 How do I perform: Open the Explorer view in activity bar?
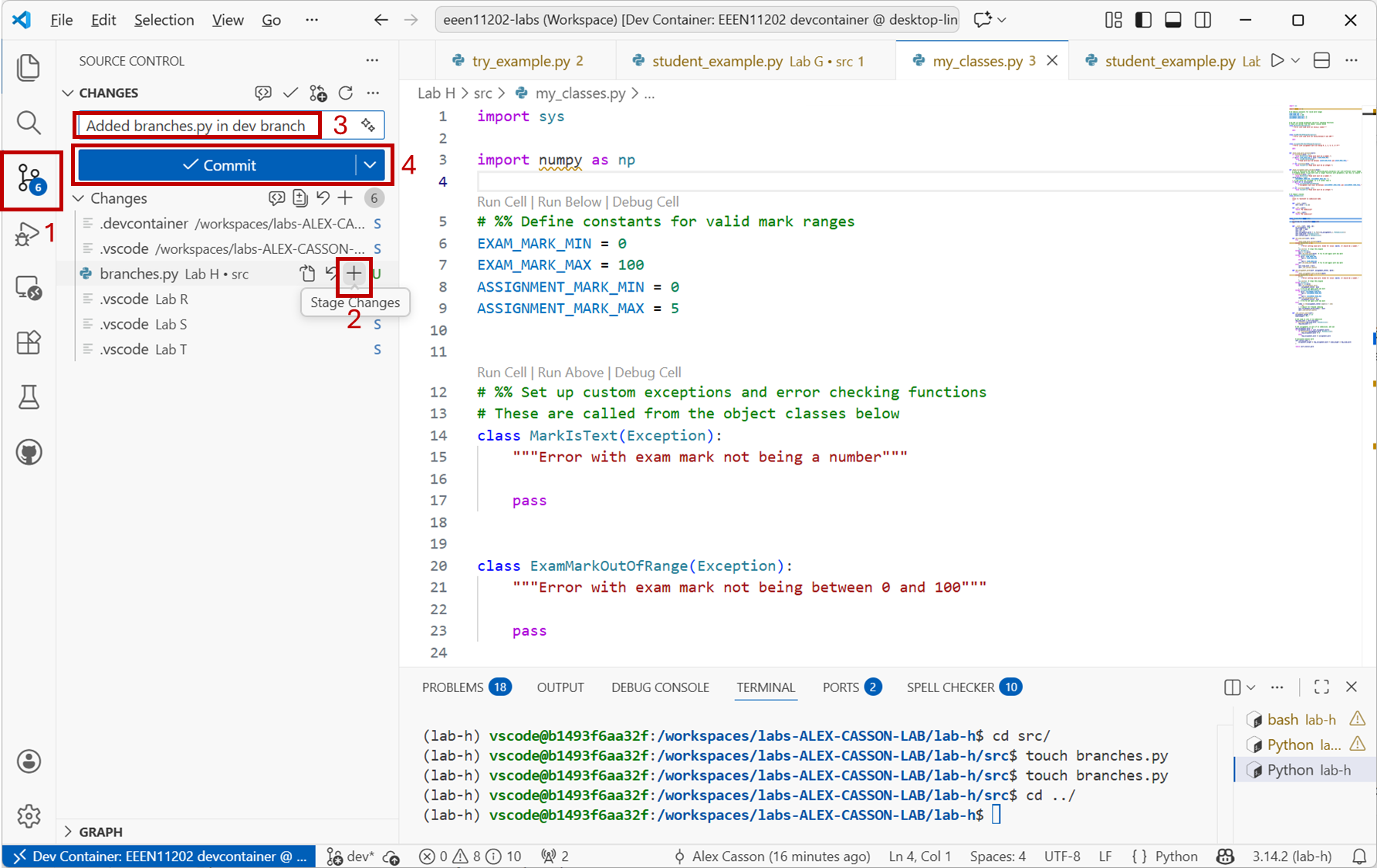[x=29, y=67]
